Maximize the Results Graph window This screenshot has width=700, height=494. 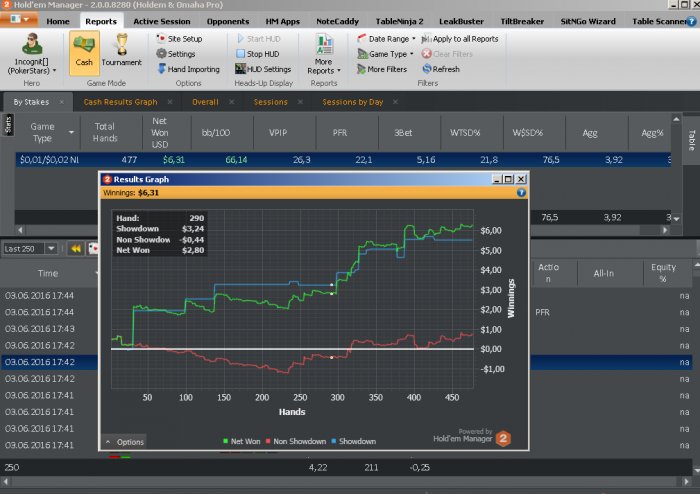point(508,179)
